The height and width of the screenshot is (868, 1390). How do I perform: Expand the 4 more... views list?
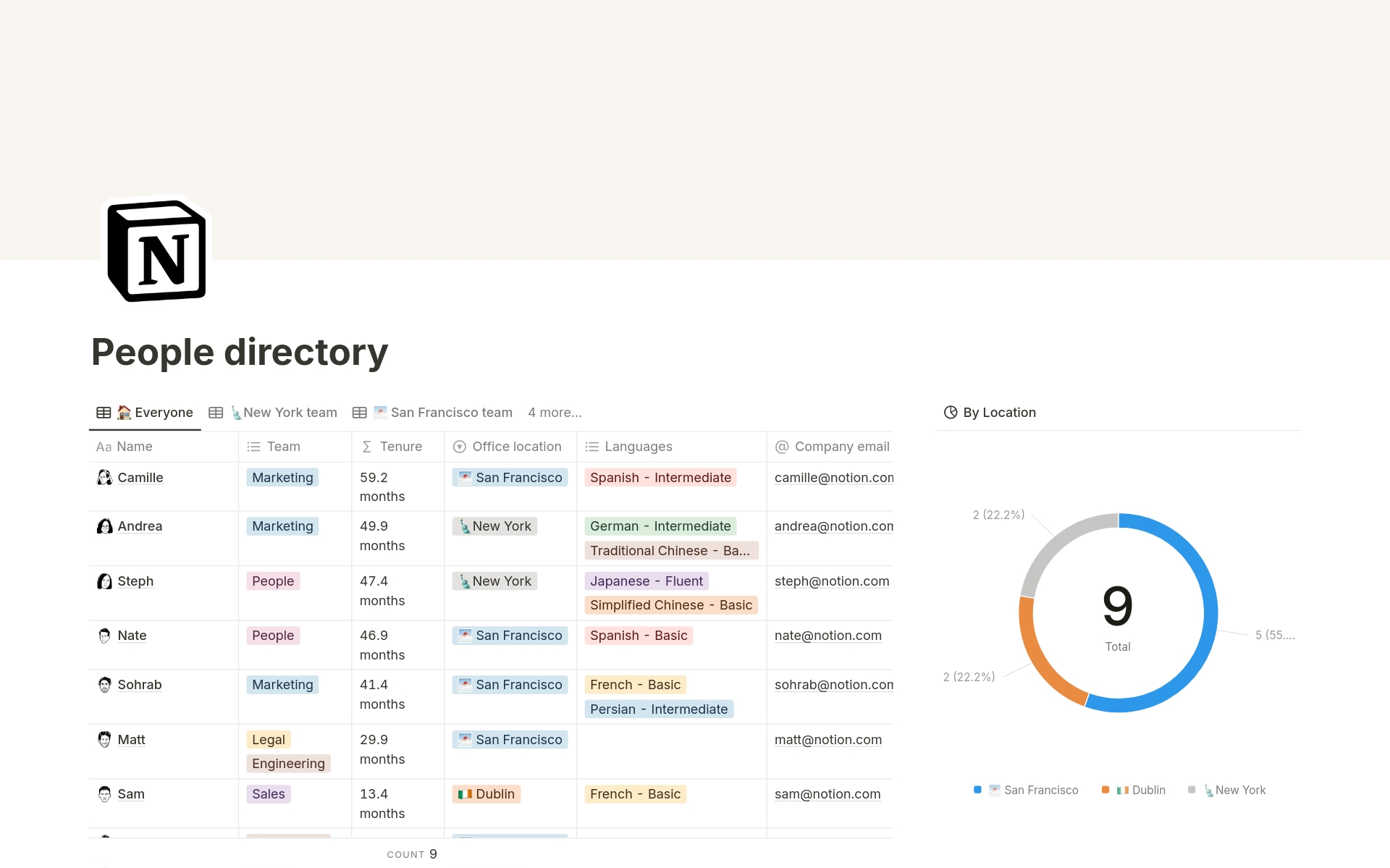(x=555, y=412)
